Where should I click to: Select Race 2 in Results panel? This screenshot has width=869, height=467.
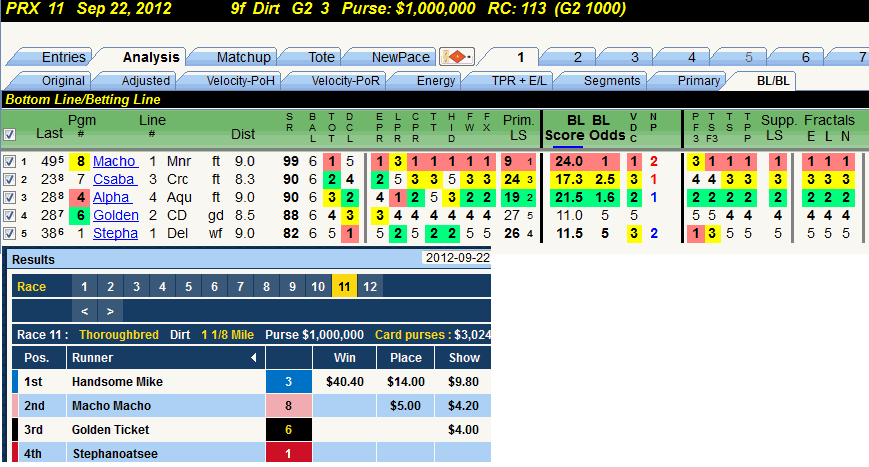110,286
